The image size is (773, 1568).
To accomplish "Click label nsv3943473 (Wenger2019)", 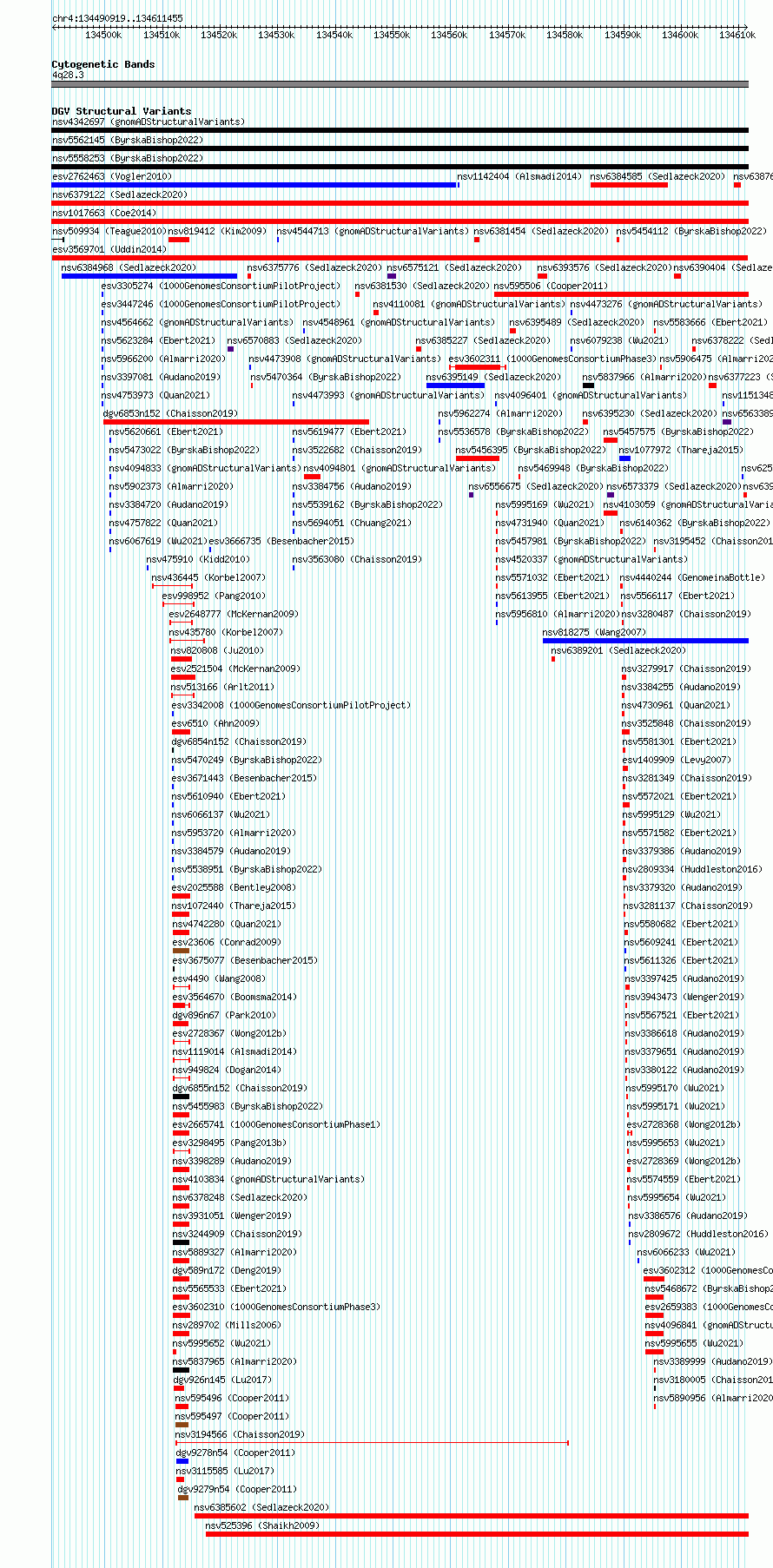I will coord(685,997).
